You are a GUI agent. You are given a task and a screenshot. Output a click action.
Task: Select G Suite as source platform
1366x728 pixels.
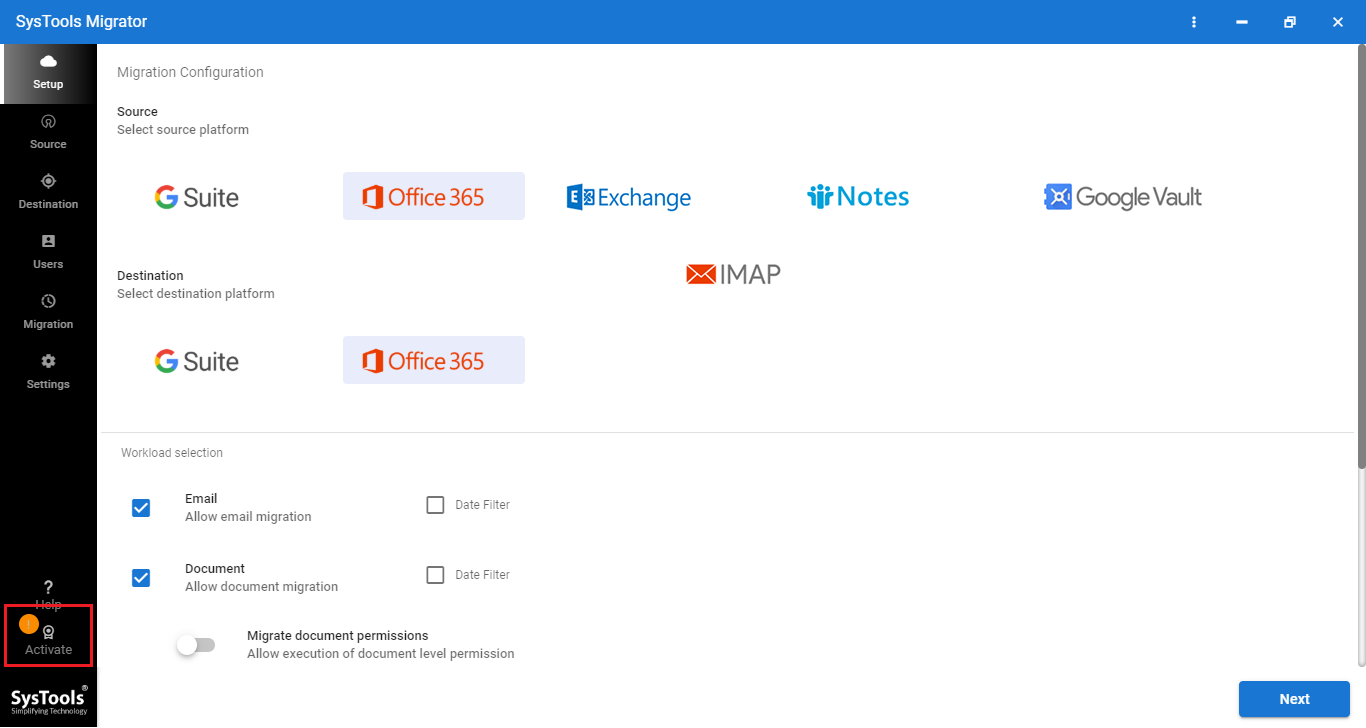pos(197,197)
